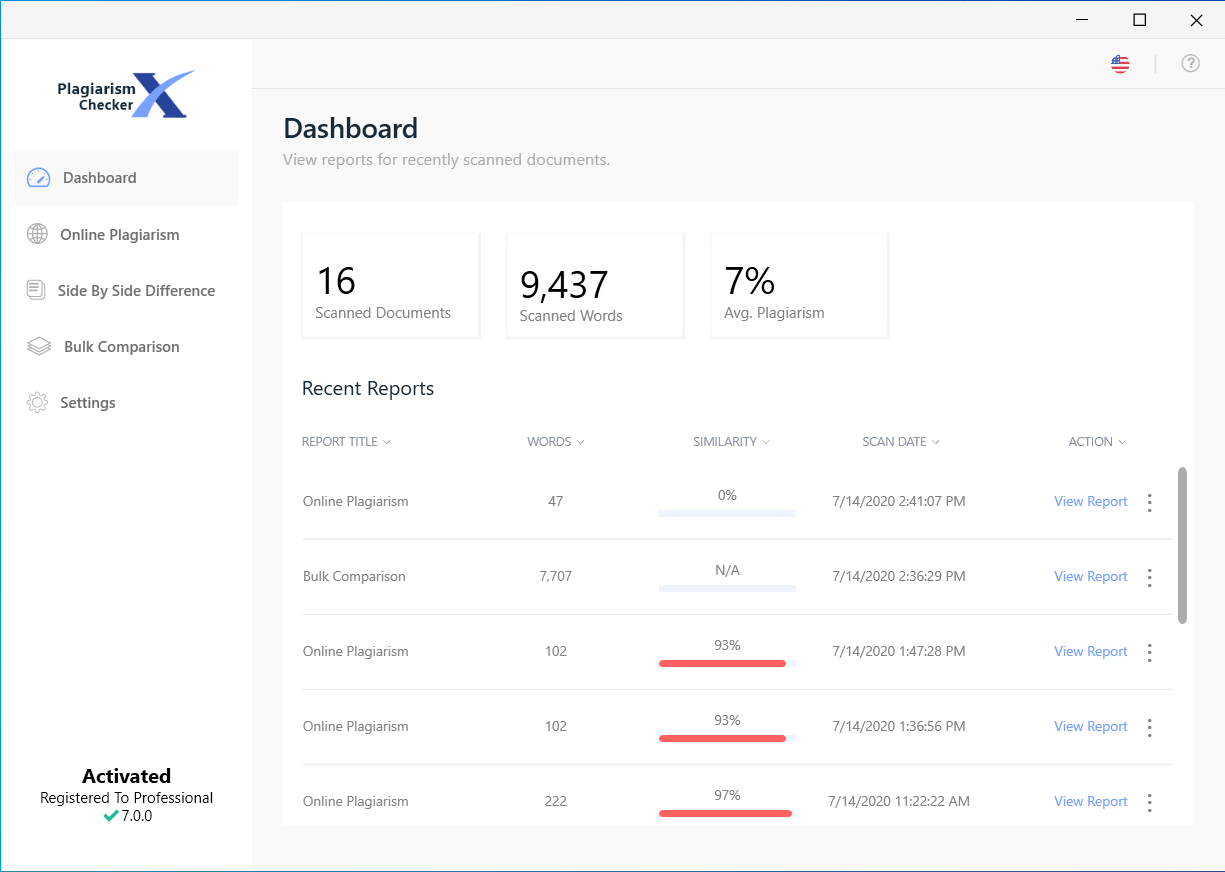Click the Dashboard gauge icon in sidebar

tap(38, 178)
